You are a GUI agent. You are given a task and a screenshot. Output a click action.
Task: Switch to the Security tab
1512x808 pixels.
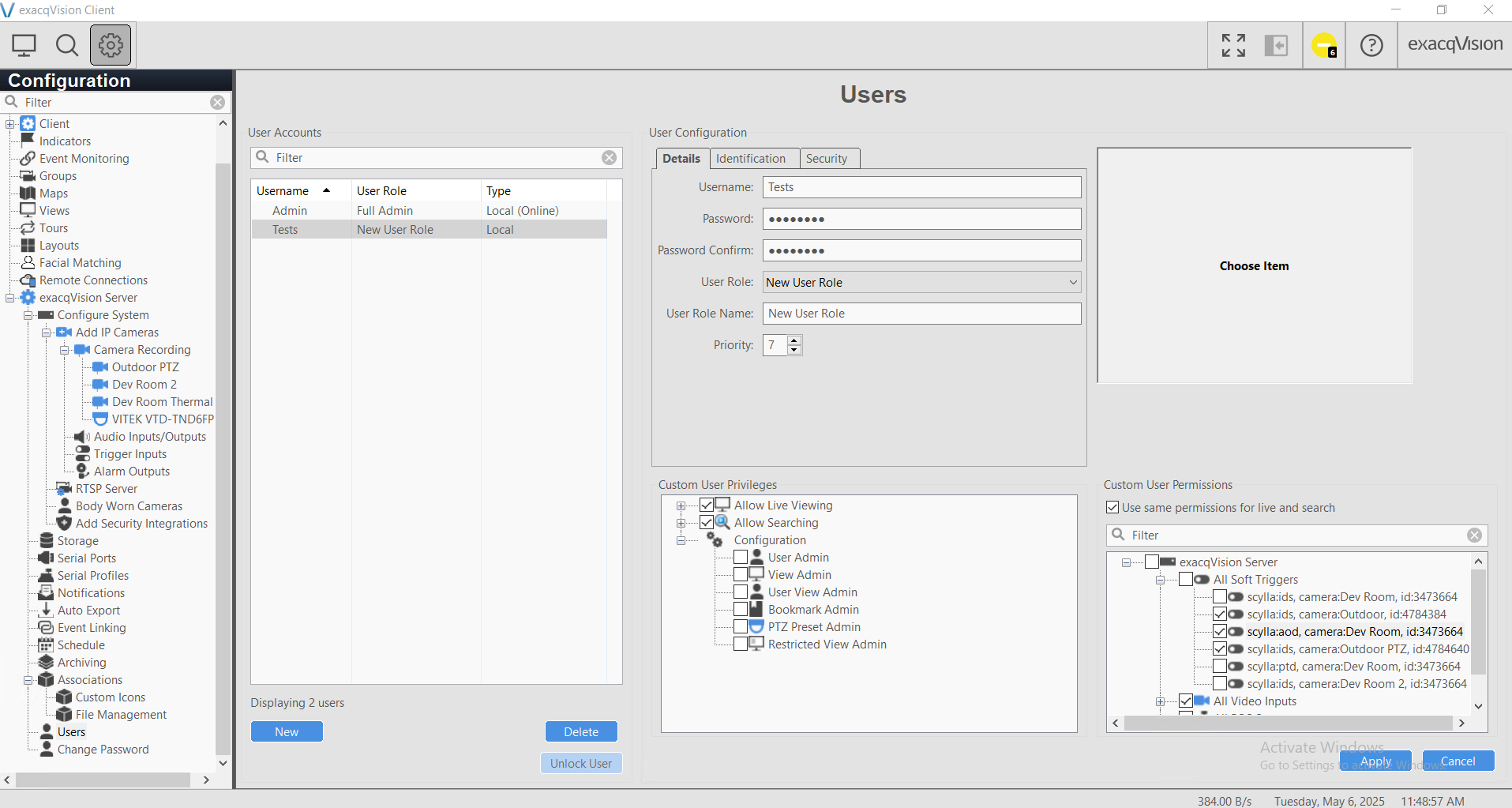tap(826, 159)
